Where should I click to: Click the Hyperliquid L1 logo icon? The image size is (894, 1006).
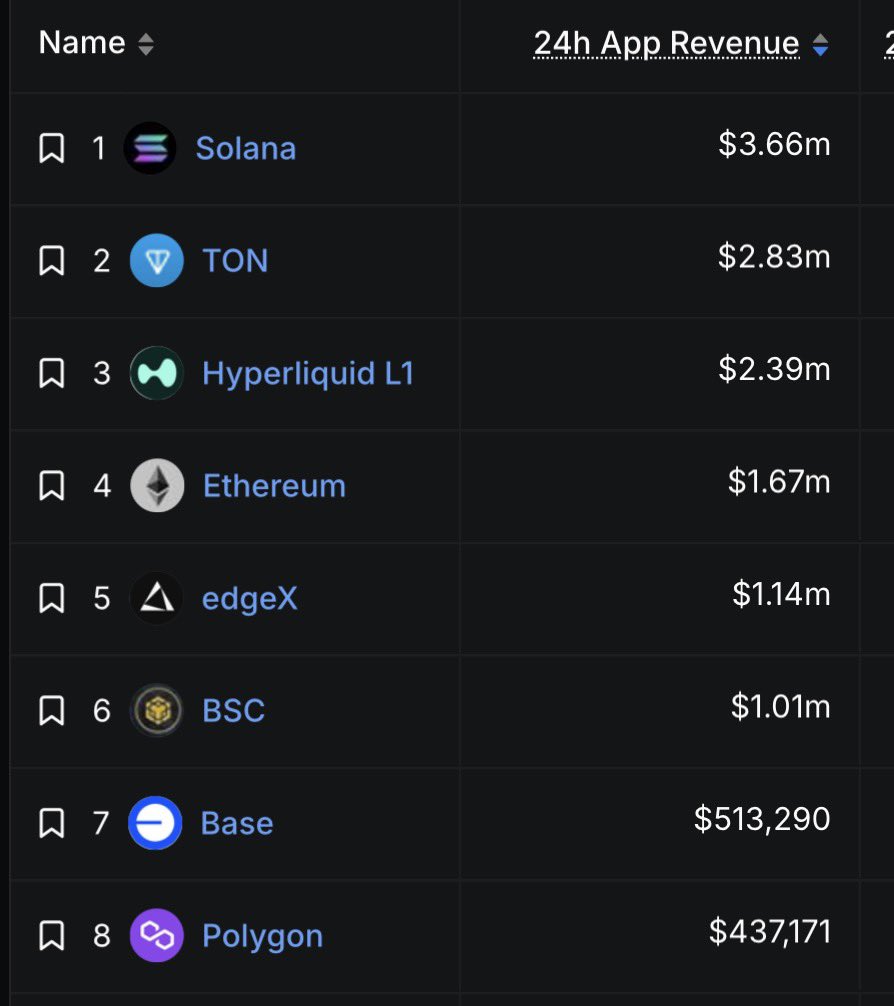[x=157, y=373]
